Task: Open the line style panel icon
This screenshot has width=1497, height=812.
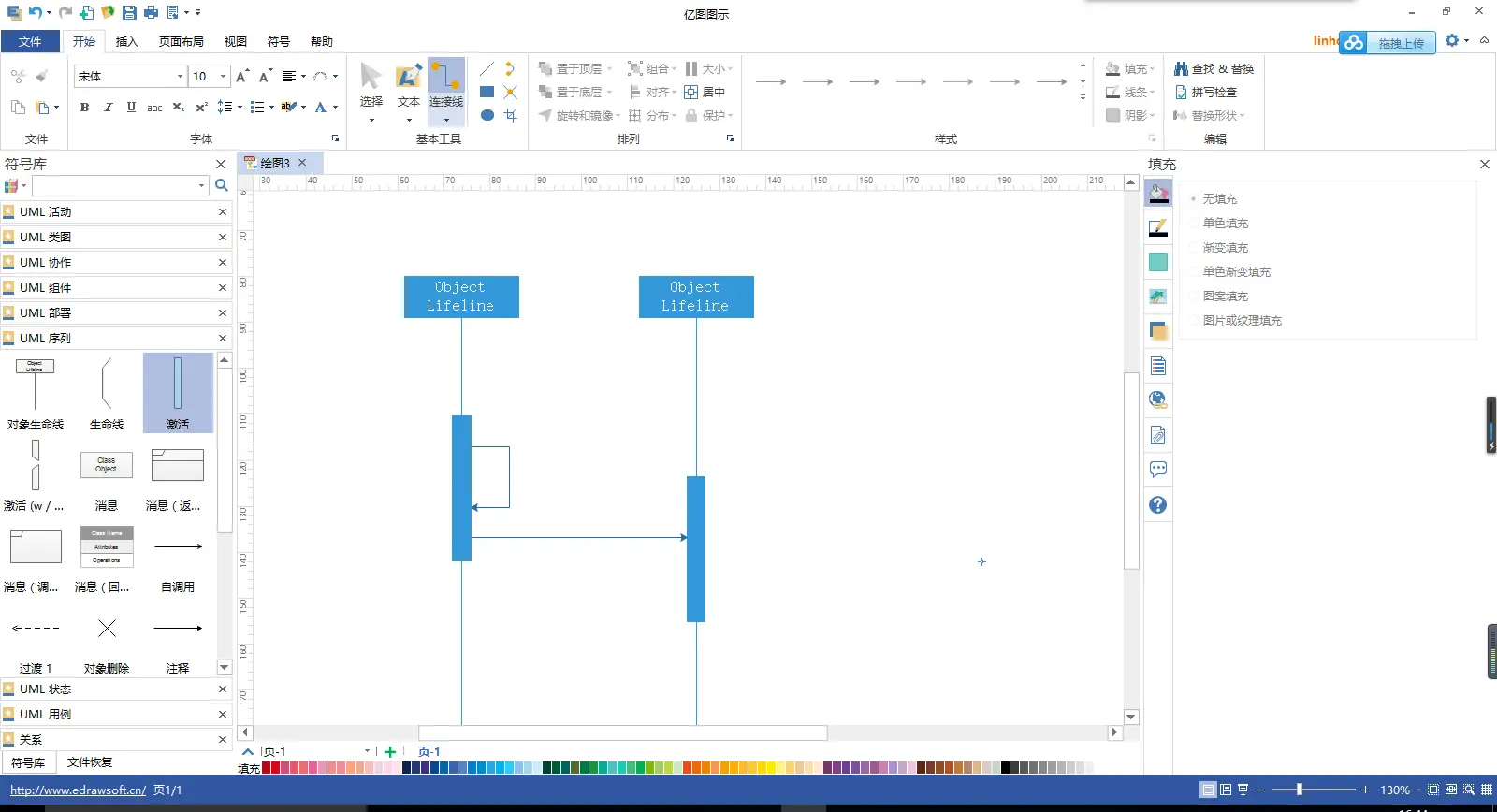Action: point(1158,227)
